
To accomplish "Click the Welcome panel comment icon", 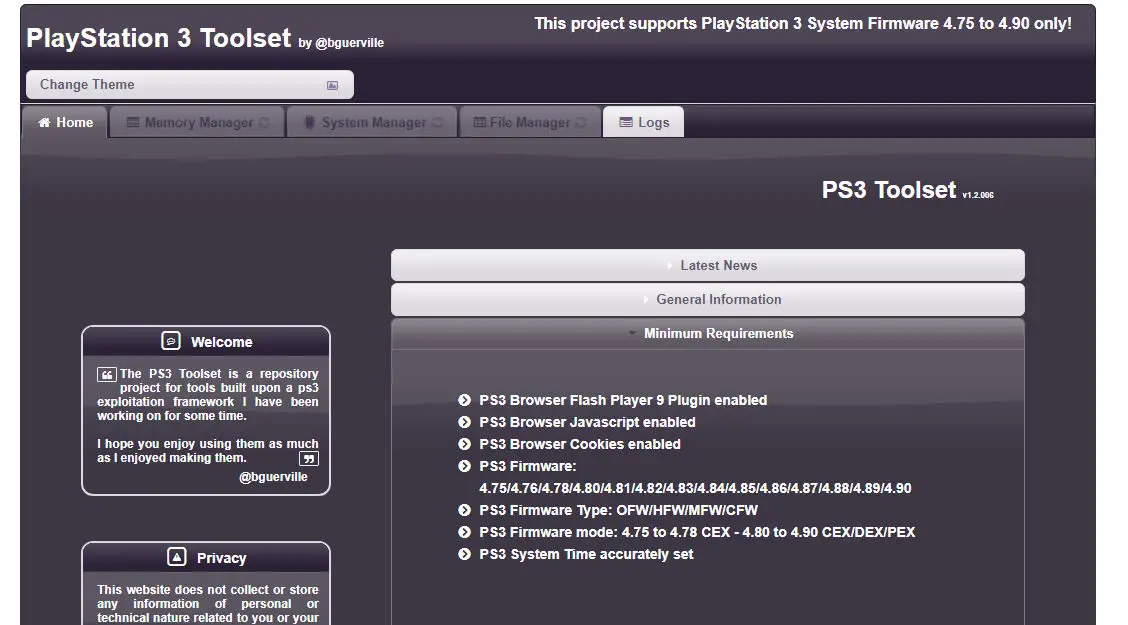I will [171, 341].
